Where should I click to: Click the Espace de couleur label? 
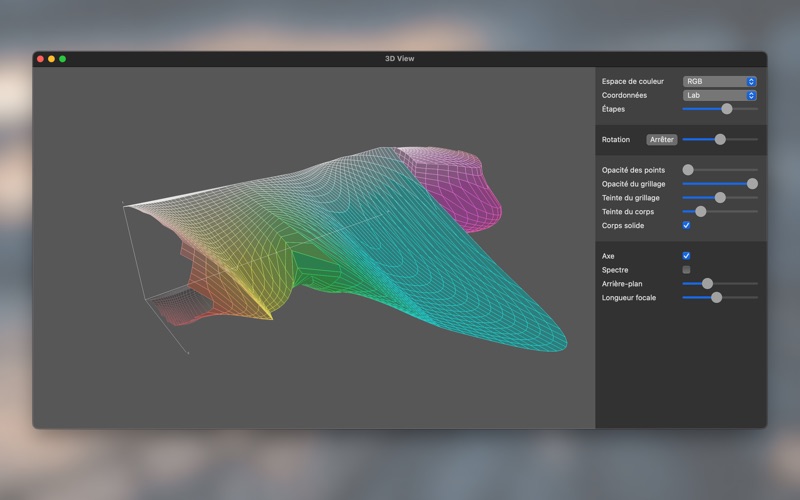(633, 82)
